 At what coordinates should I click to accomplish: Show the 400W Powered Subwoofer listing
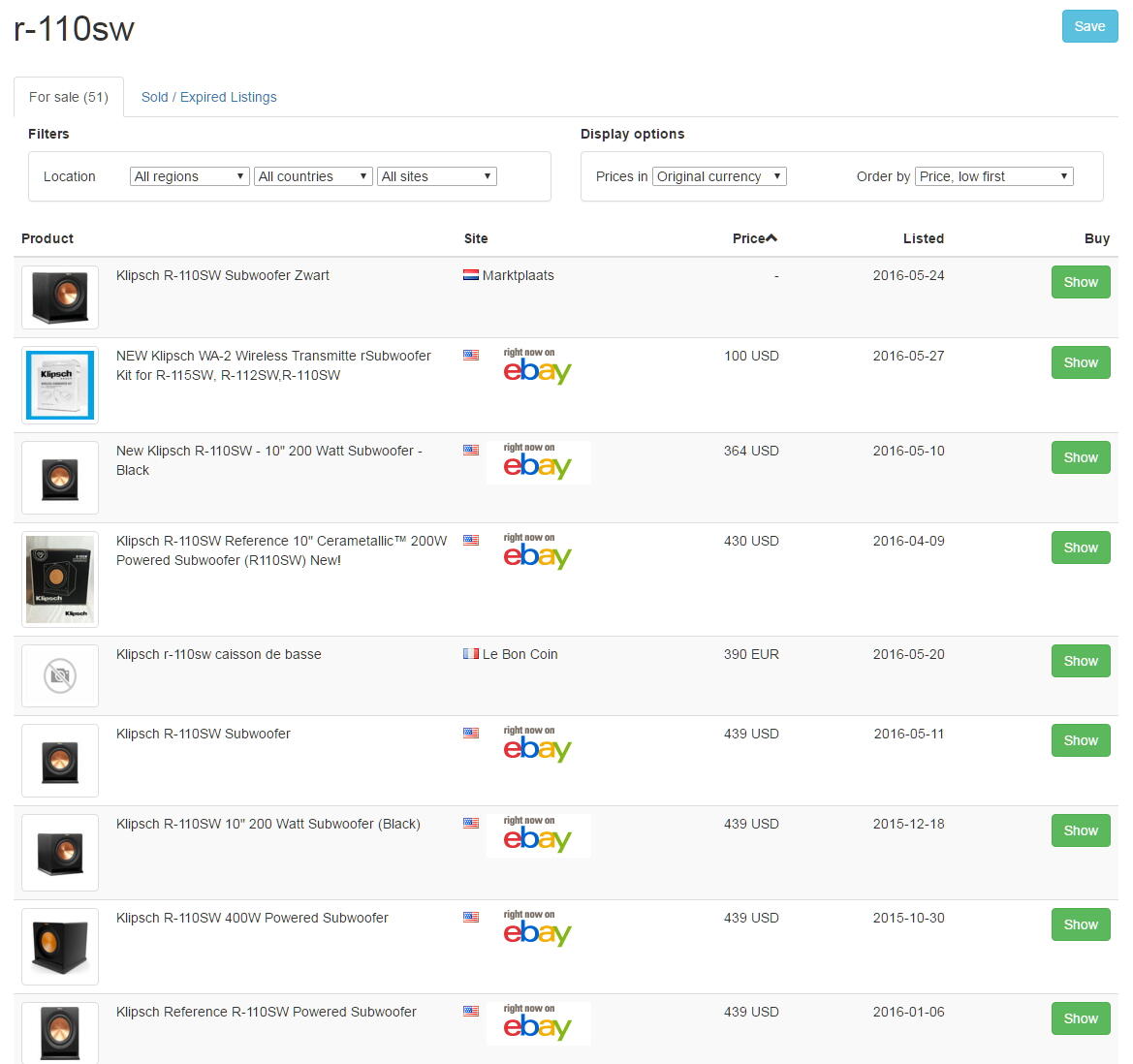(x=1081, y=924)
